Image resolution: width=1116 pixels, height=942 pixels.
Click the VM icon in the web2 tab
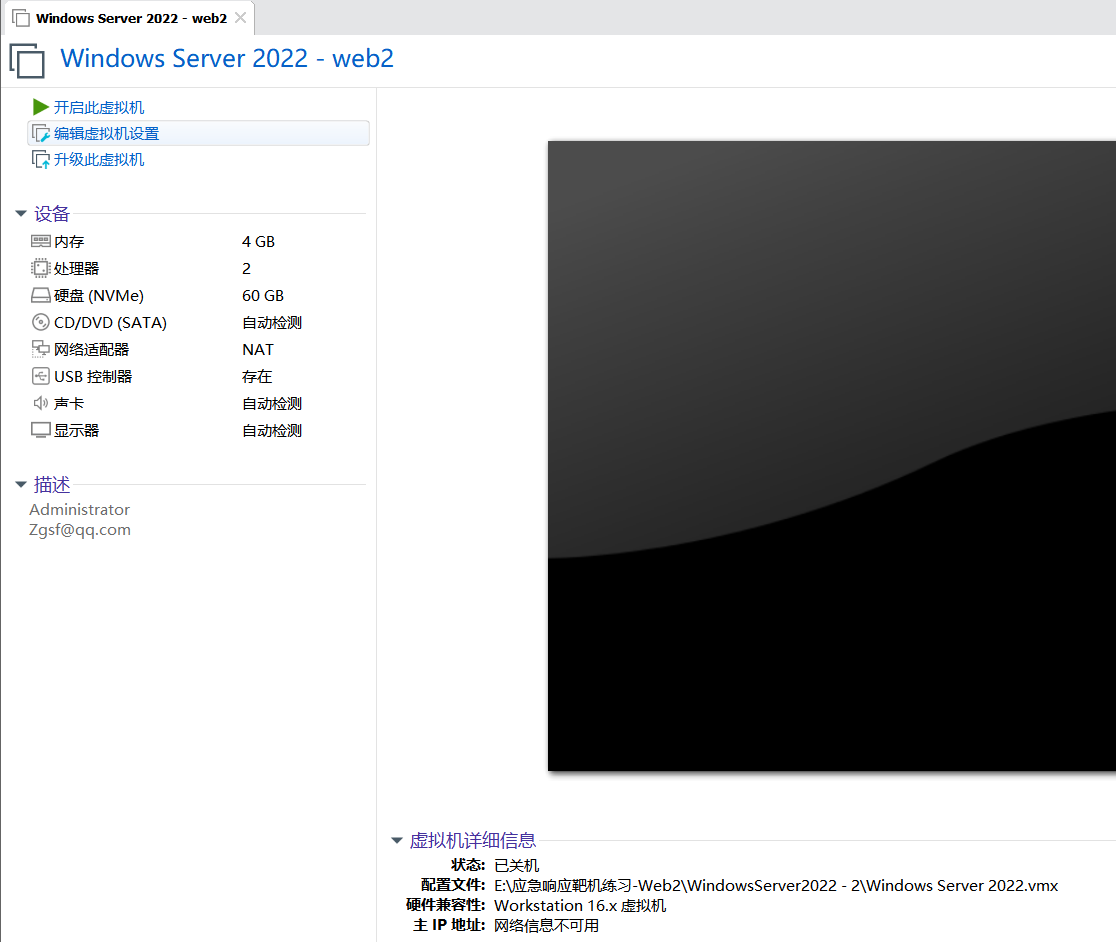[21, 18]
